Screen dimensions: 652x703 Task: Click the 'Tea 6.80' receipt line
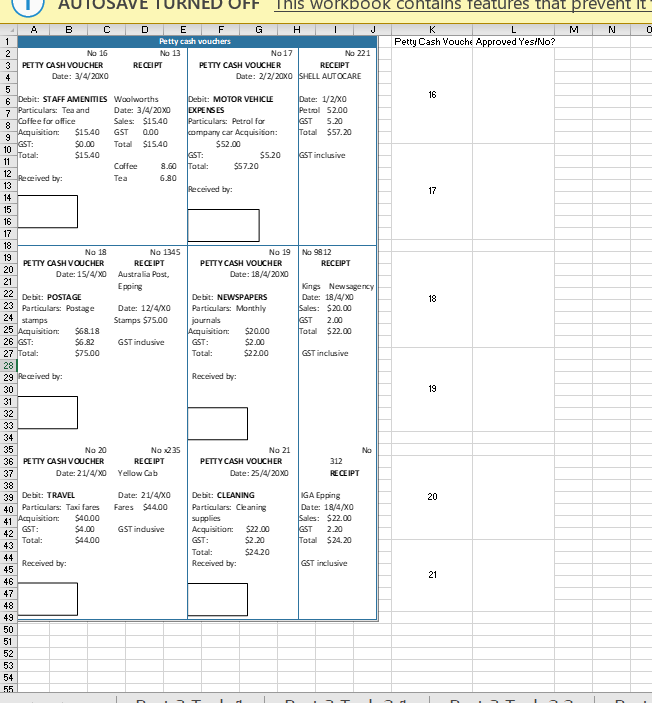145,178
